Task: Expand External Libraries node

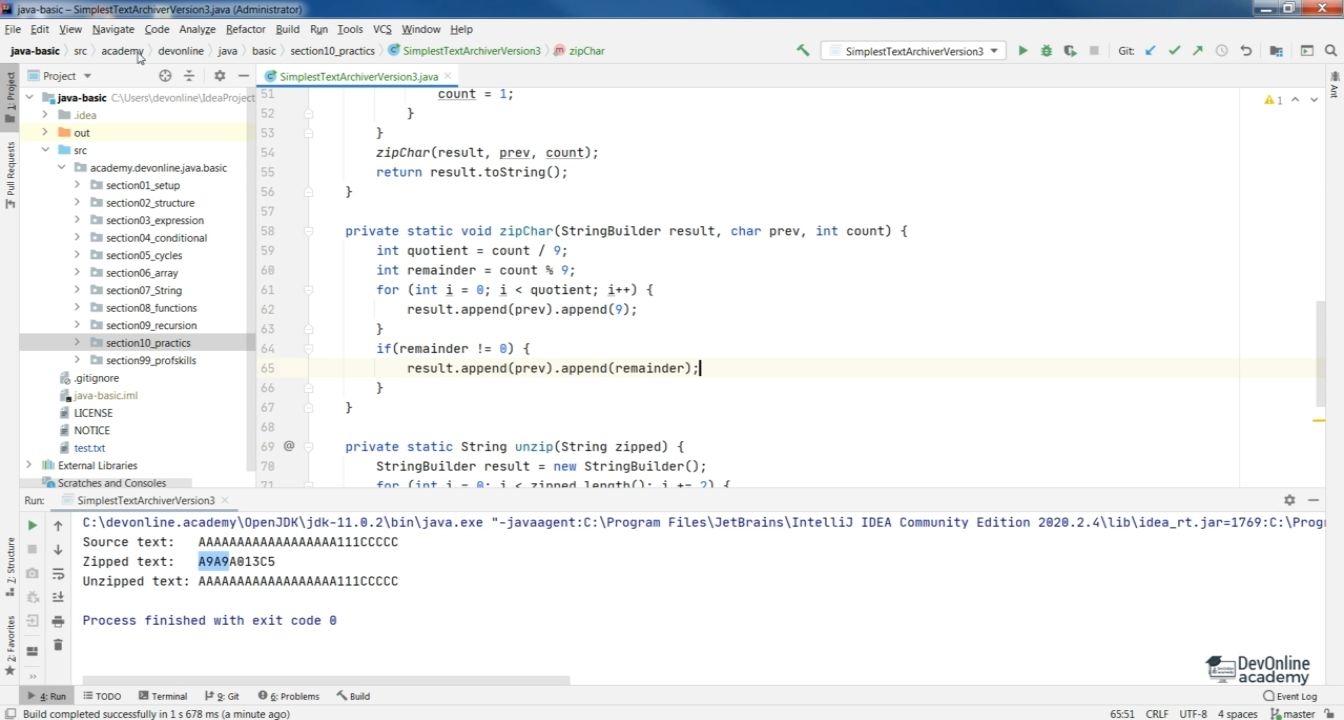Action: tap(29, 465)
